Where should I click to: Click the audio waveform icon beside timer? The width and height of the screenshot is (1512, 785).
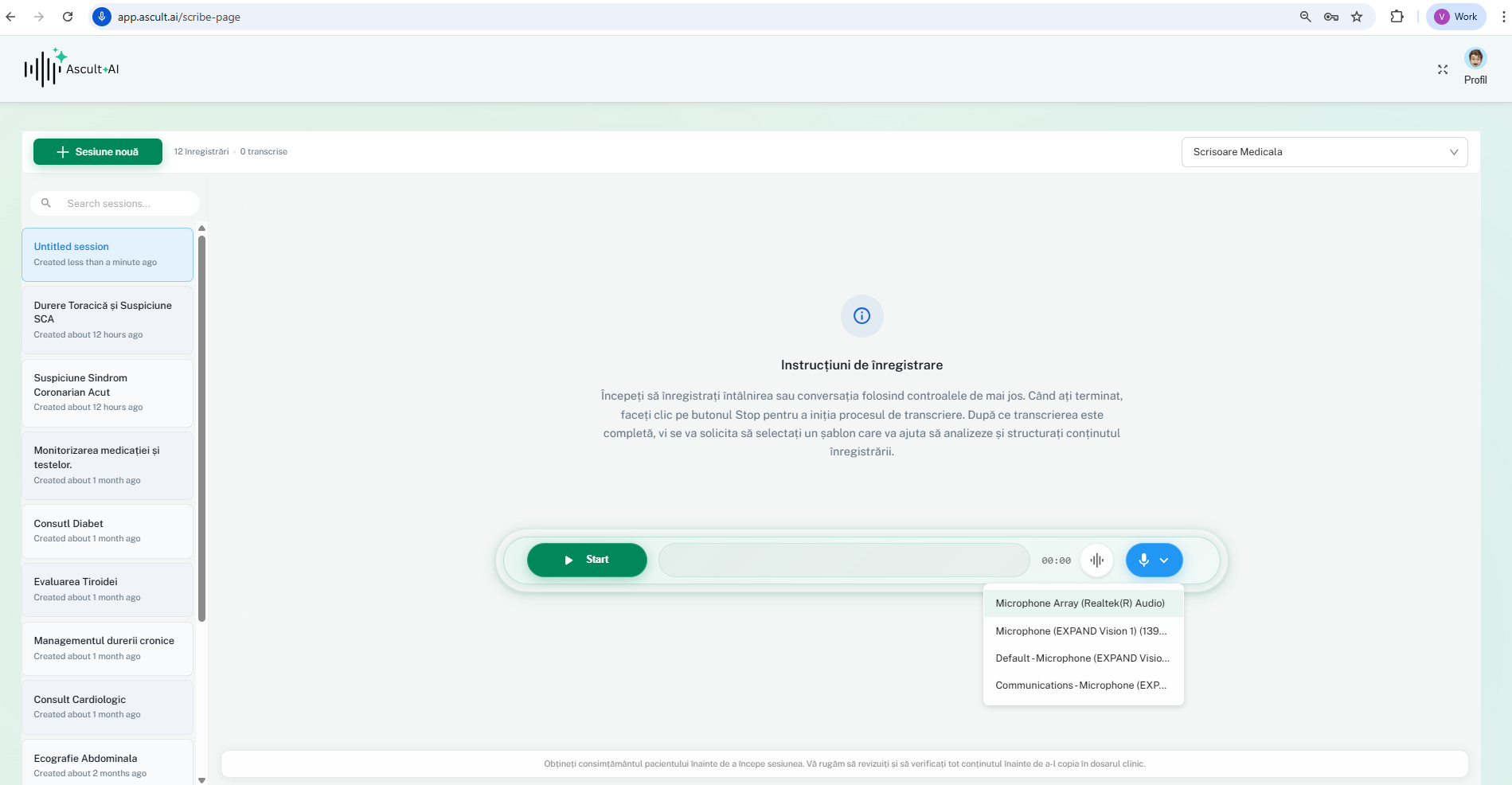point(1096,560)
